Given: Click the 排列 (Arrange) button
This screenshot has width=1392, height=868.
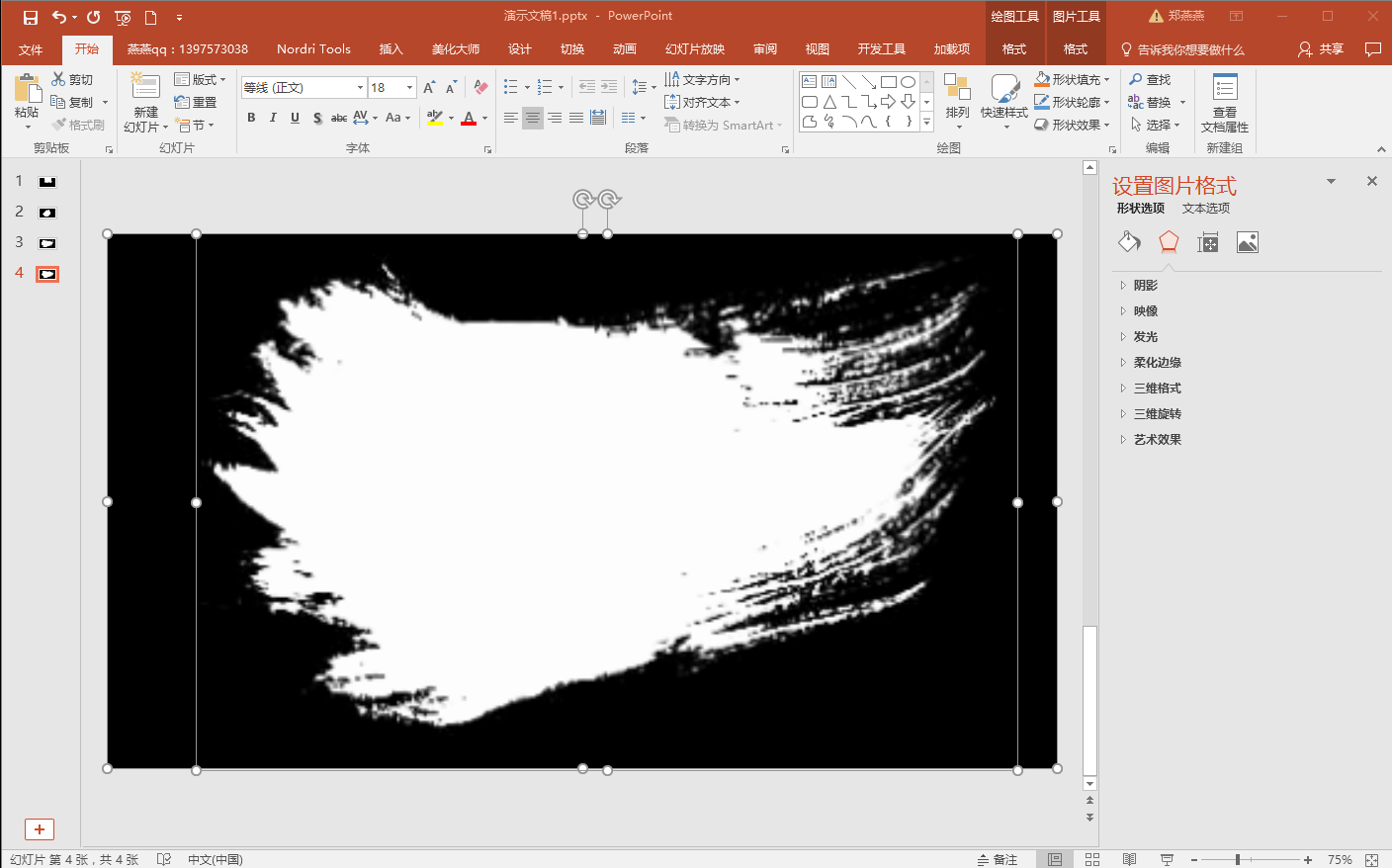Looking at the screenshot, I should pos(957,102).
